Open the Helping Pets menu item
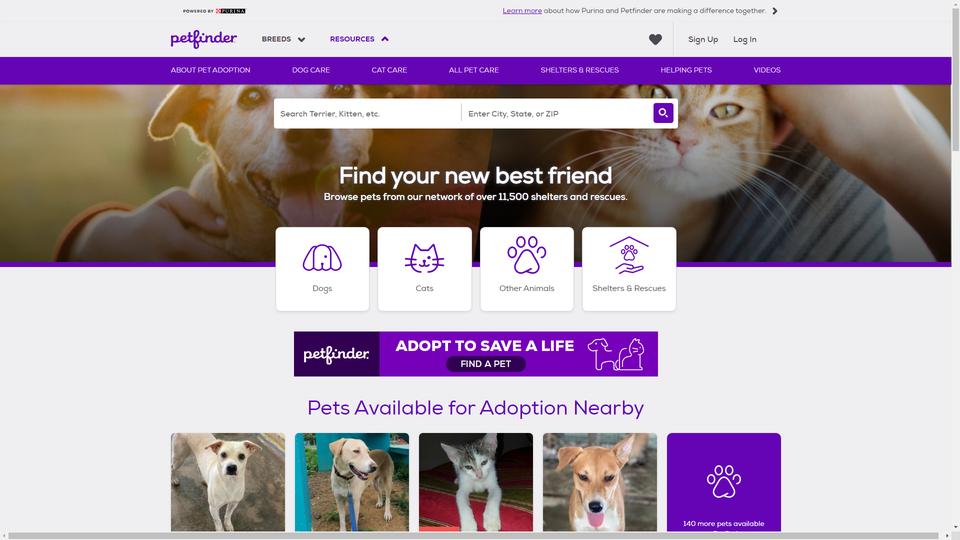Image resolution: width=960 pixels, height=540 pixels. click(x=686, y=70)
